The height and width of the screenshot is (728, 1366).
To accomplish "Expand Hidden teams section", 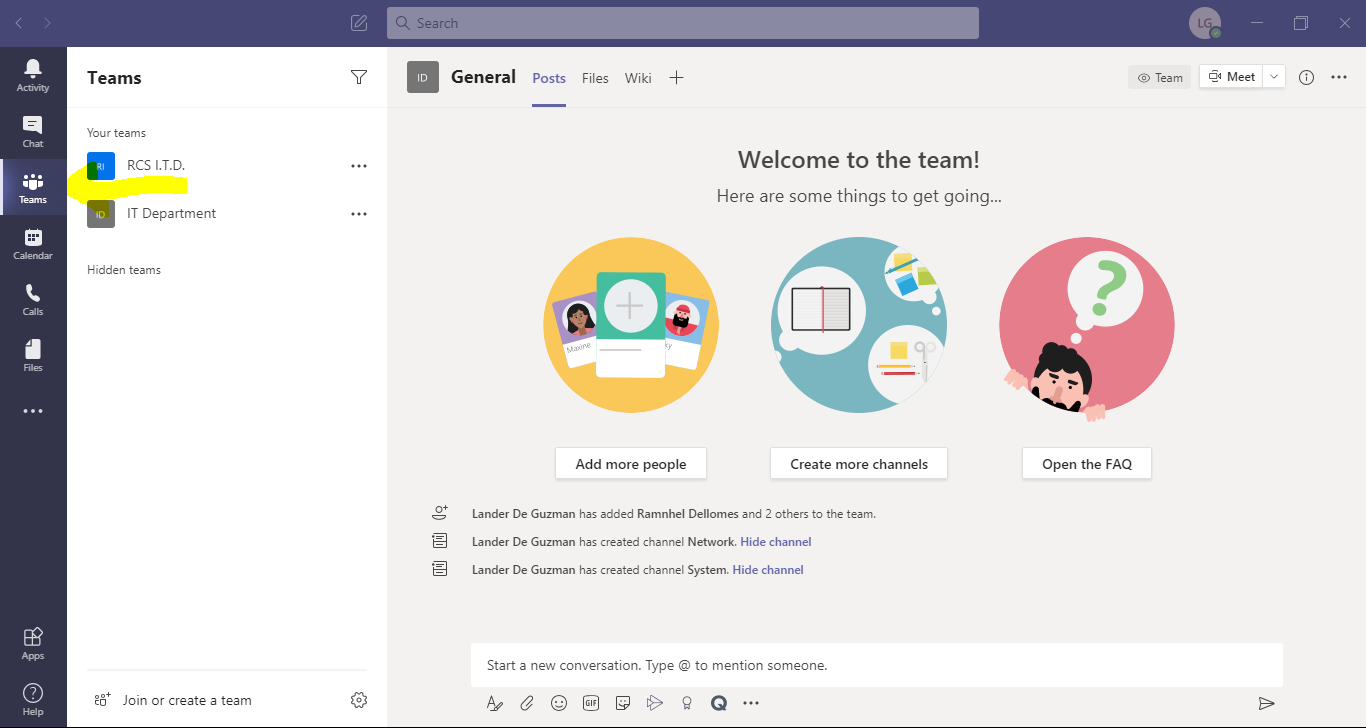I will (124, 270).
